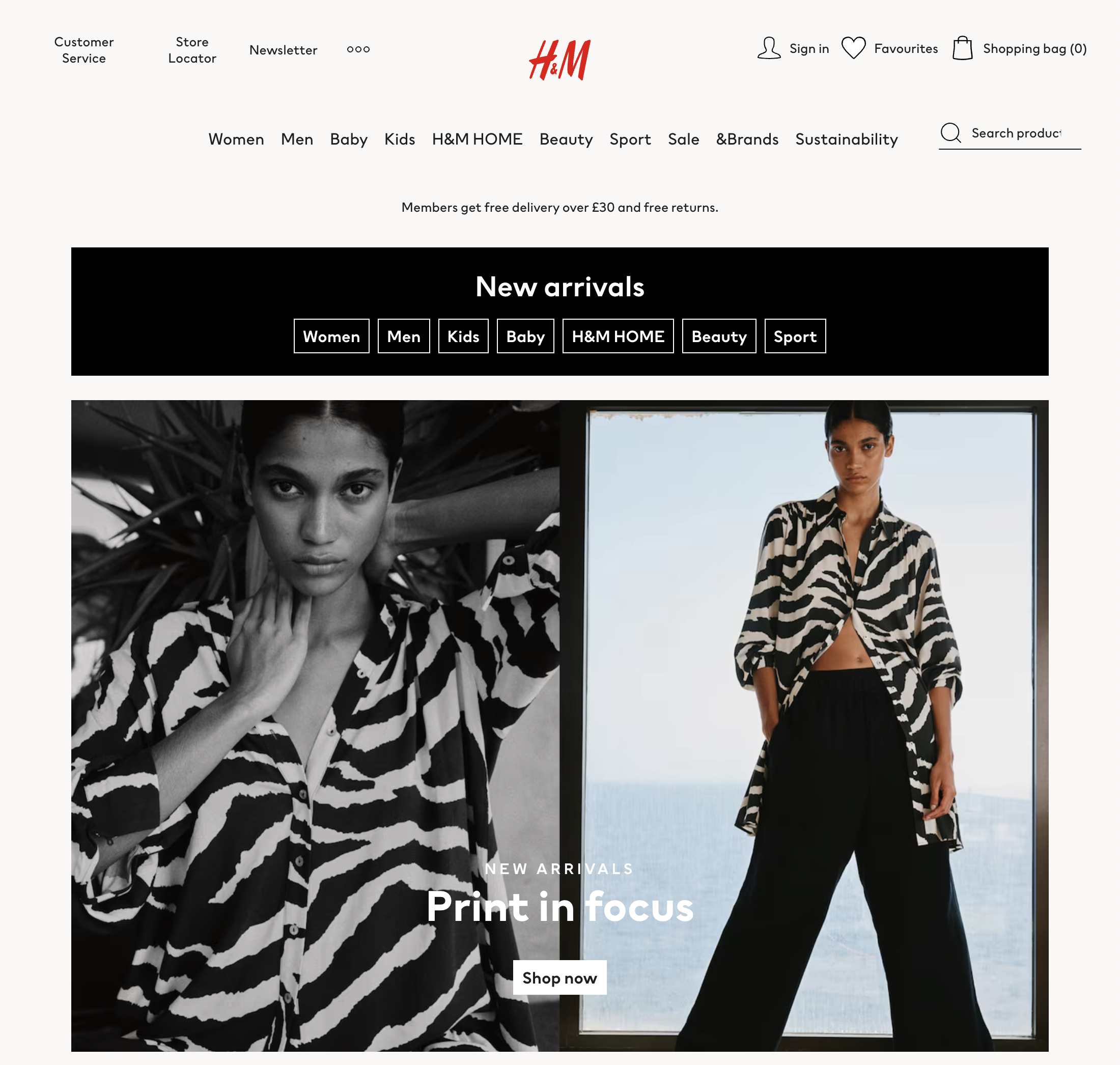Open the Sustainability navigation menu
This screenshot has width=1120, height=1065.
tap(847, 139)
